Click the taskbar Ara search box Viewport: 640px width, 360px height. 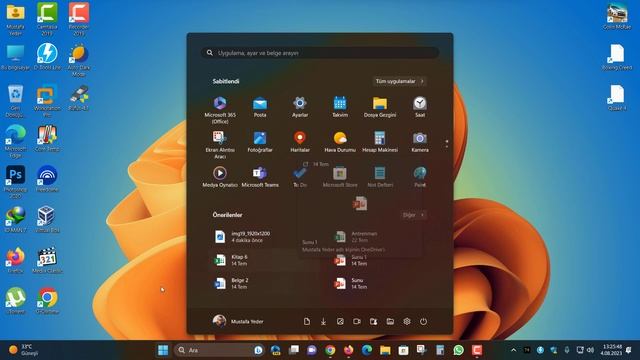click(220, 350)
